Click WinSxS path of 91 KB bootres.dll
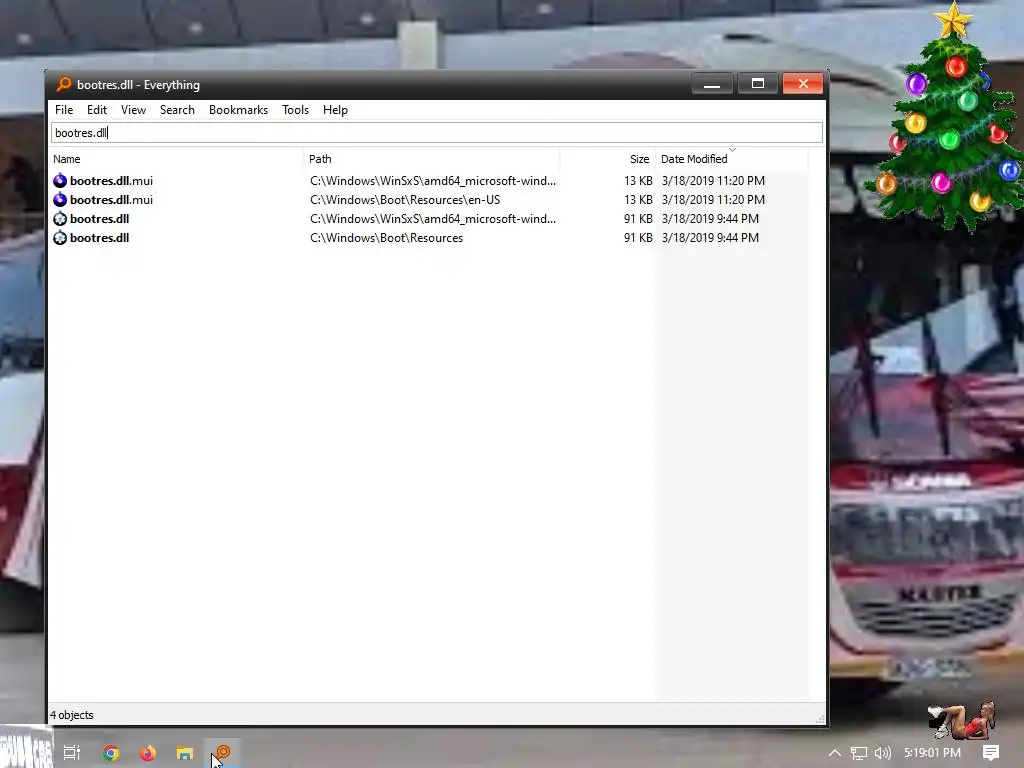Viewport: 1024px width, 768px height. click(x=433, y=219)
